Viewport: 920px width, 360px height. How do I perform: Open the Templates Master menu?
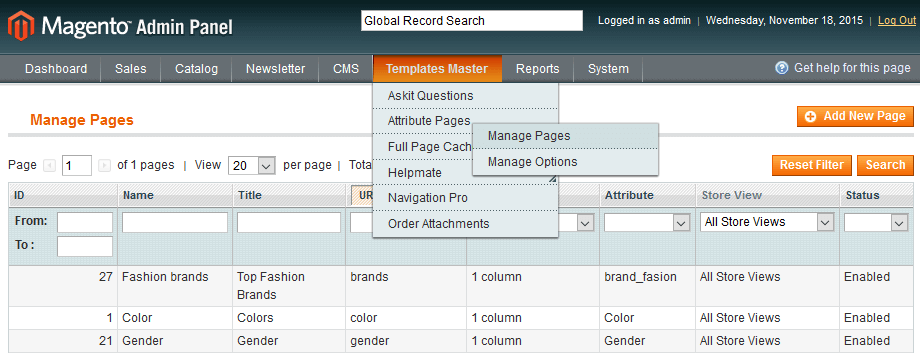point(437,69)
